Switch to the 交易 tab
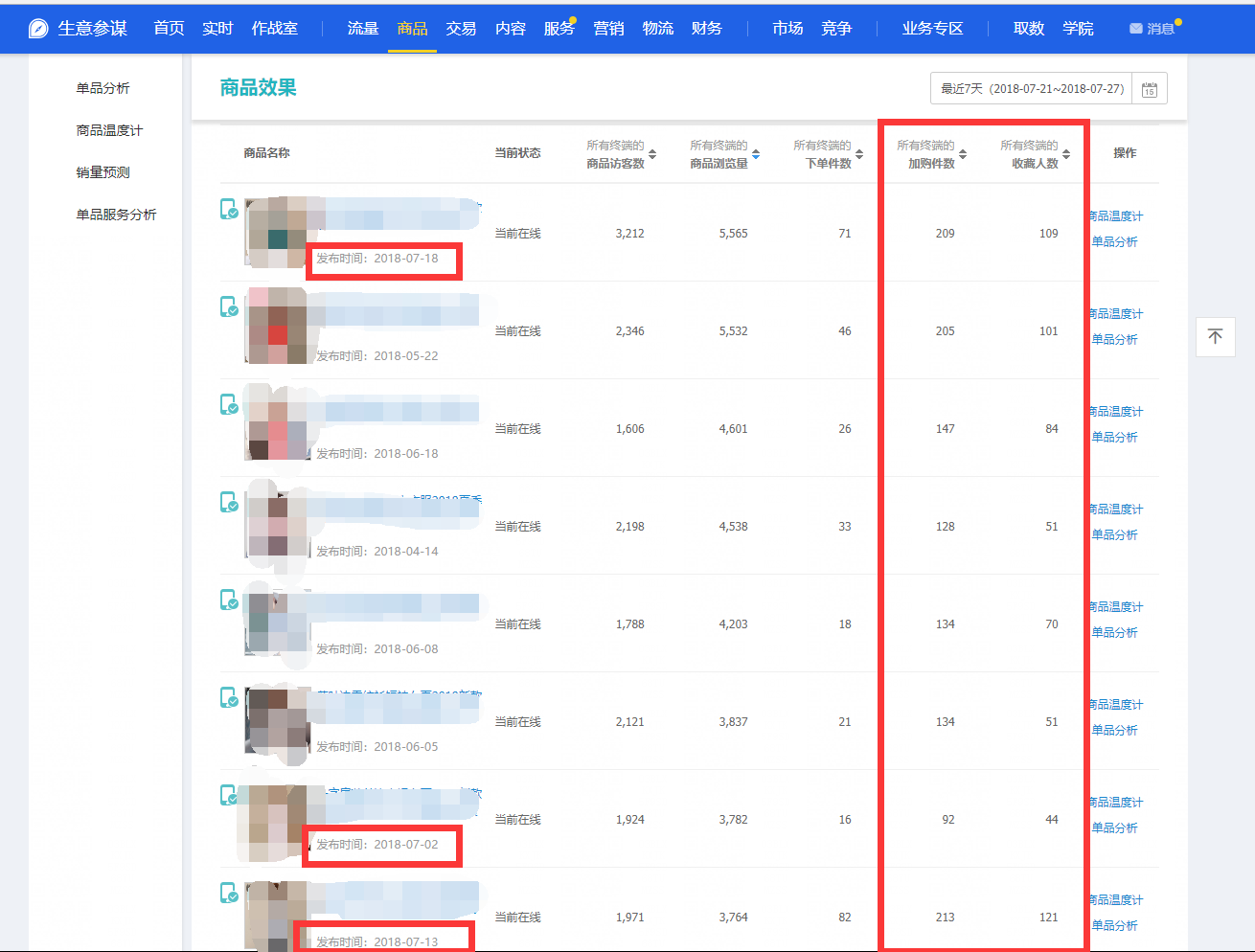This screenshot has height=952, width=1255. [x=461, y=29]
